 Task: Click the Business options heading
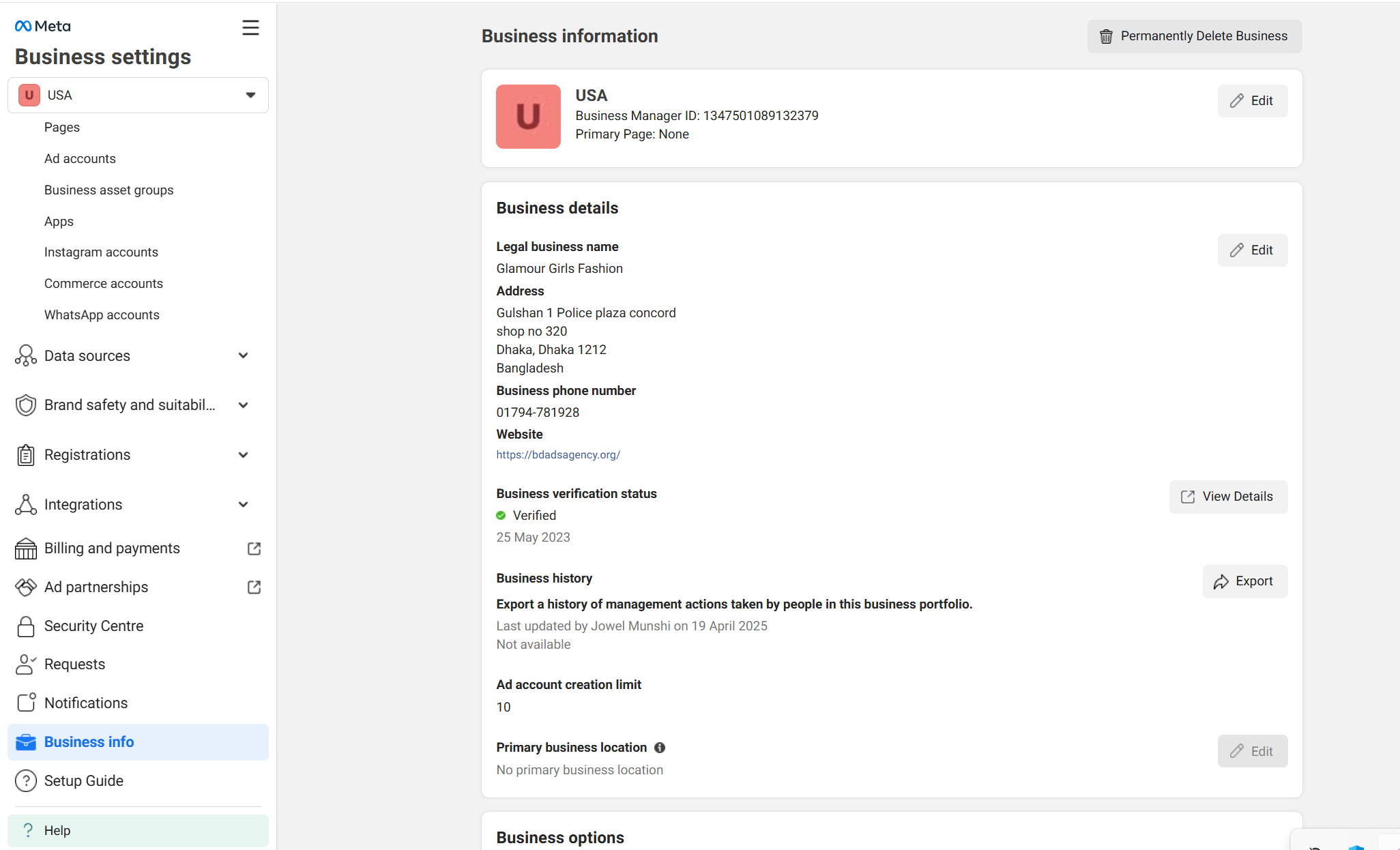560,837
